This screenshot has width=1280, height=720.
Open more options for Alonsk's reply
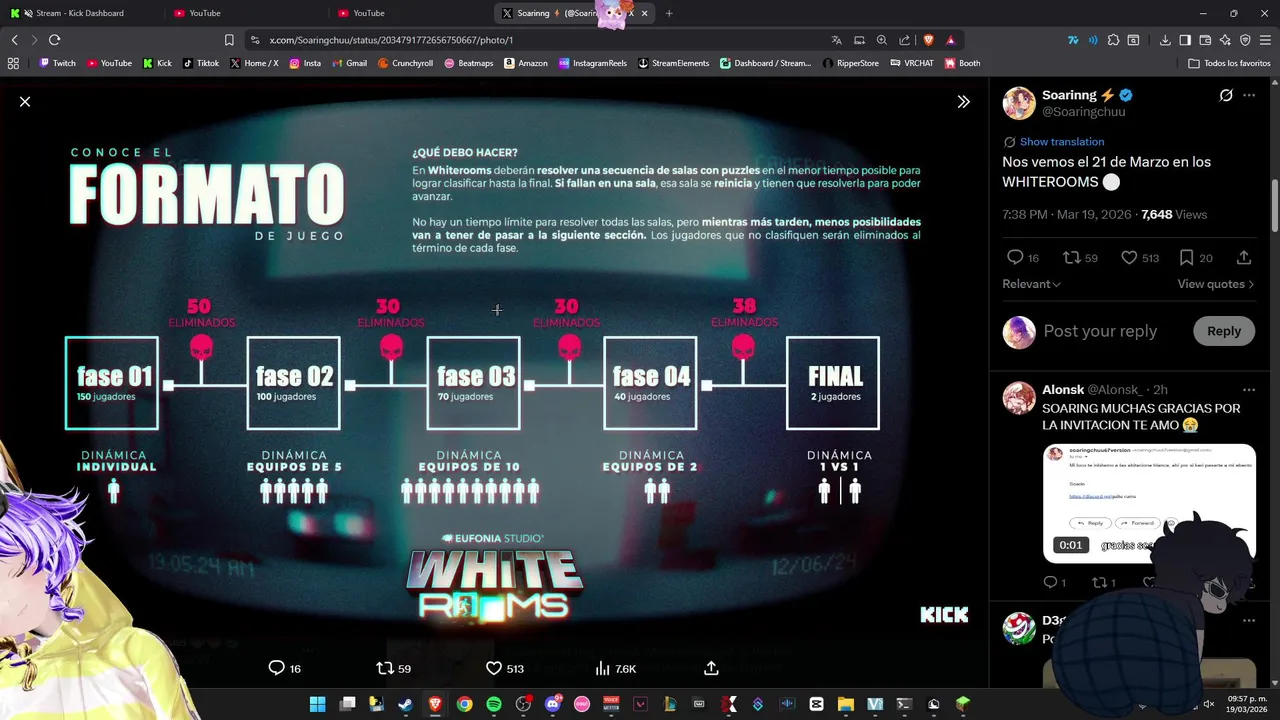1249,389
